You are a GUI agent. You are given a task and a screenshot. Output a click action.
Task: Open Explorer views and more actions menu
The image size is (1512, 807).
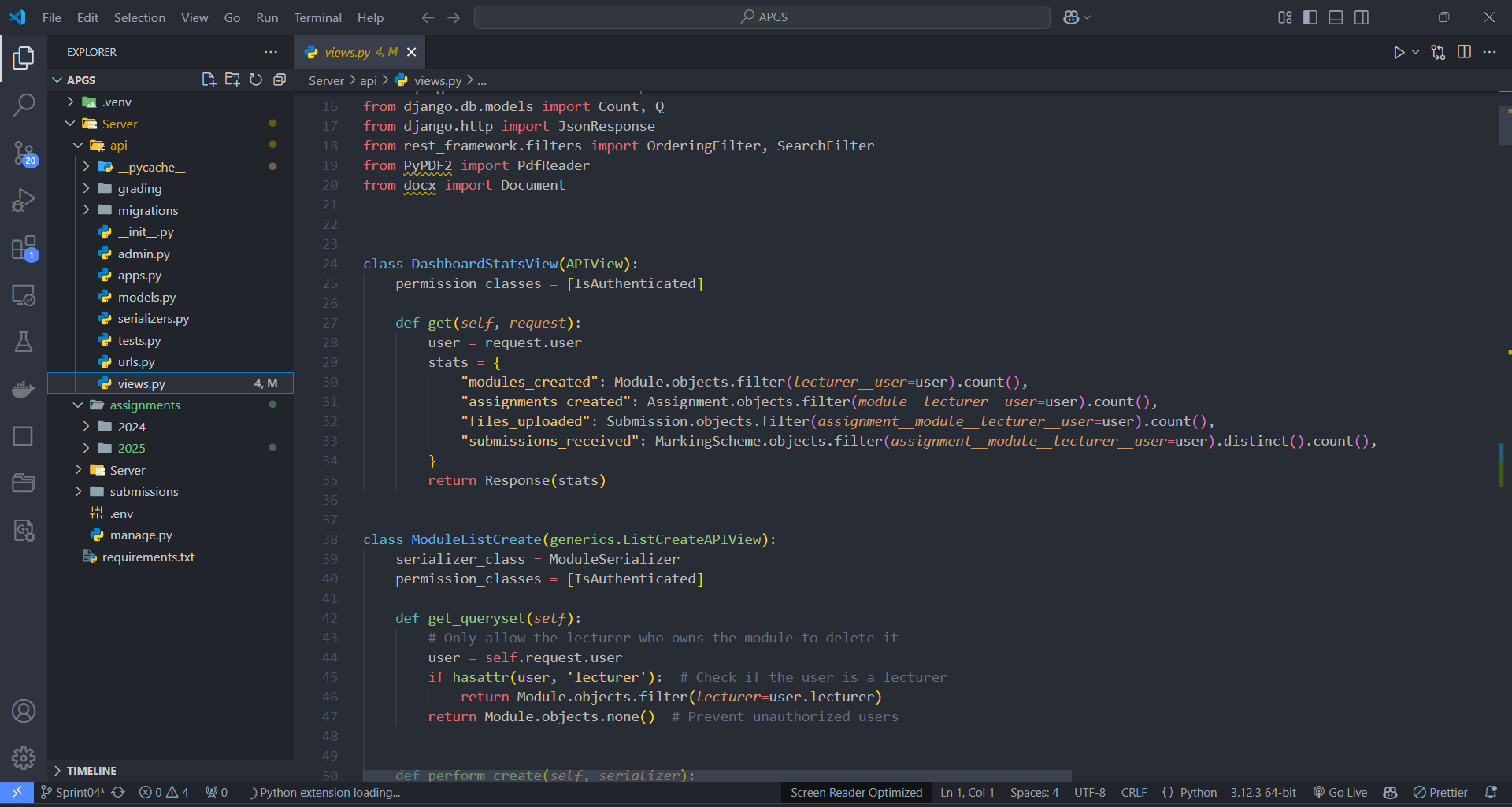[x=271, y=52]
